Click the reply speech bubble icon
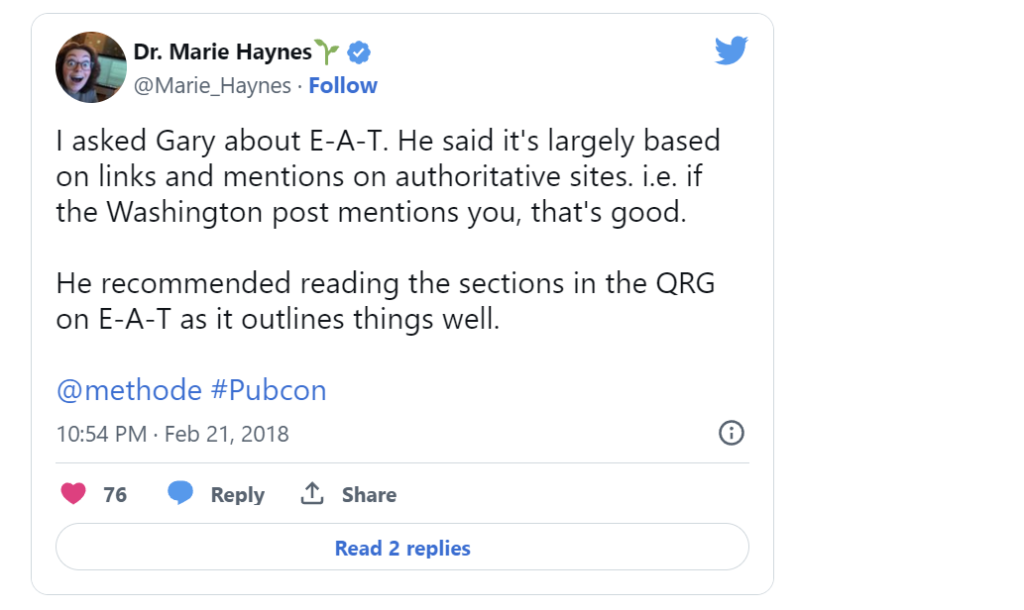 click(x=180, y=494)
